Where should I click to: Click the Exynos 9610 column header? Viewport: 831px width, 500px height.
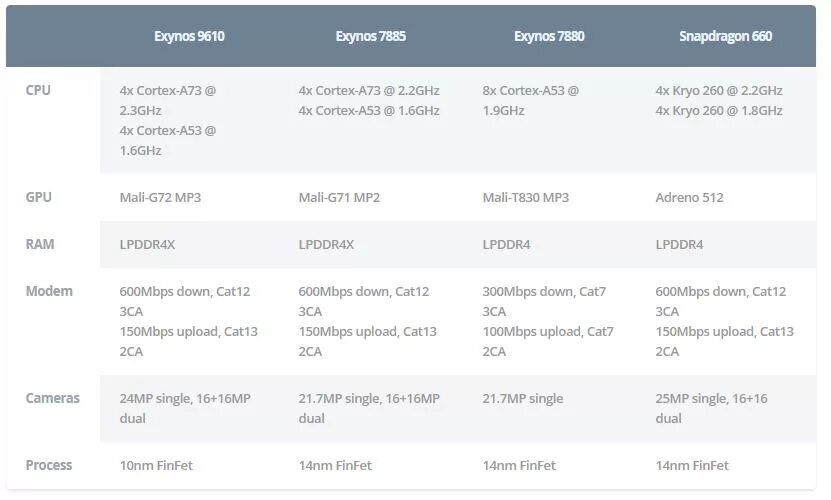pyautogui.click(x=189, y=37)
